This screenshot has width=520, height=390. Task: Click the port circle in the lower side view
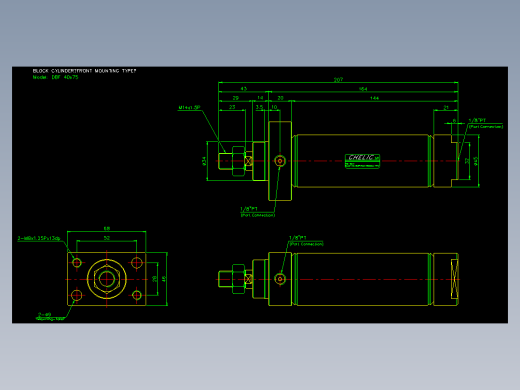(x=280, y=279)
